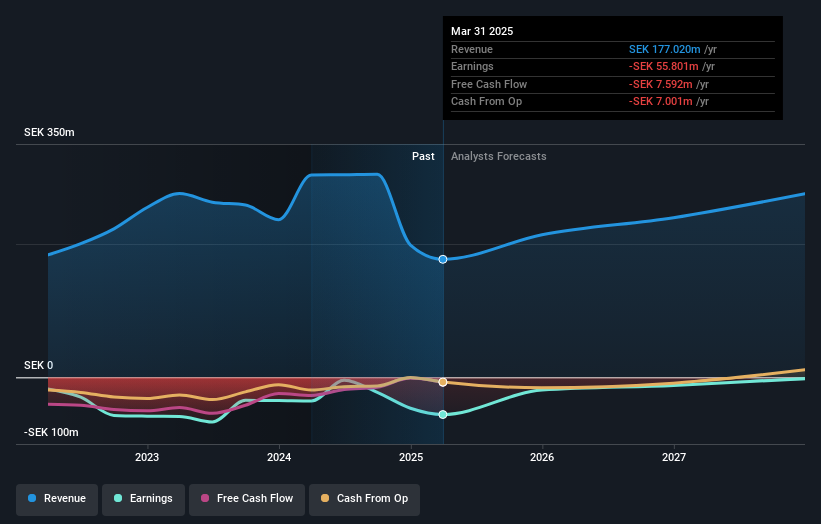Click the -SEK 55.801m earnings value
The height and width of the screenshot is (524, 821).
(663, 66)
